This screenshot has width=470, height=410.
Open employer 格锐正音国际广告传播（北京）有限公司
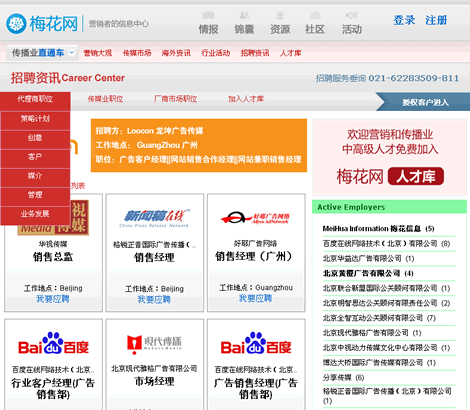[387, 395]
